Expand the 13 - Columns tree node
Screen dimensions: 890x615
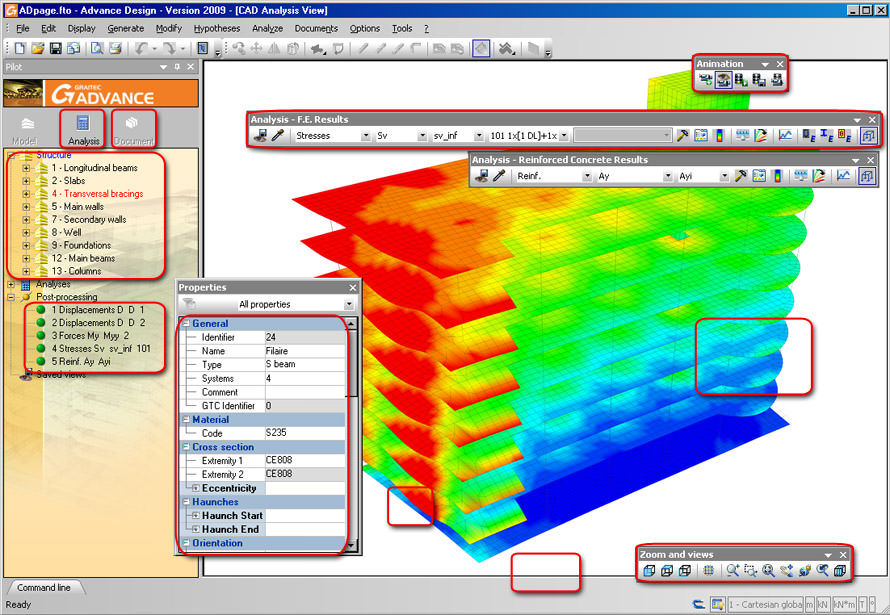tap(26, 271)
